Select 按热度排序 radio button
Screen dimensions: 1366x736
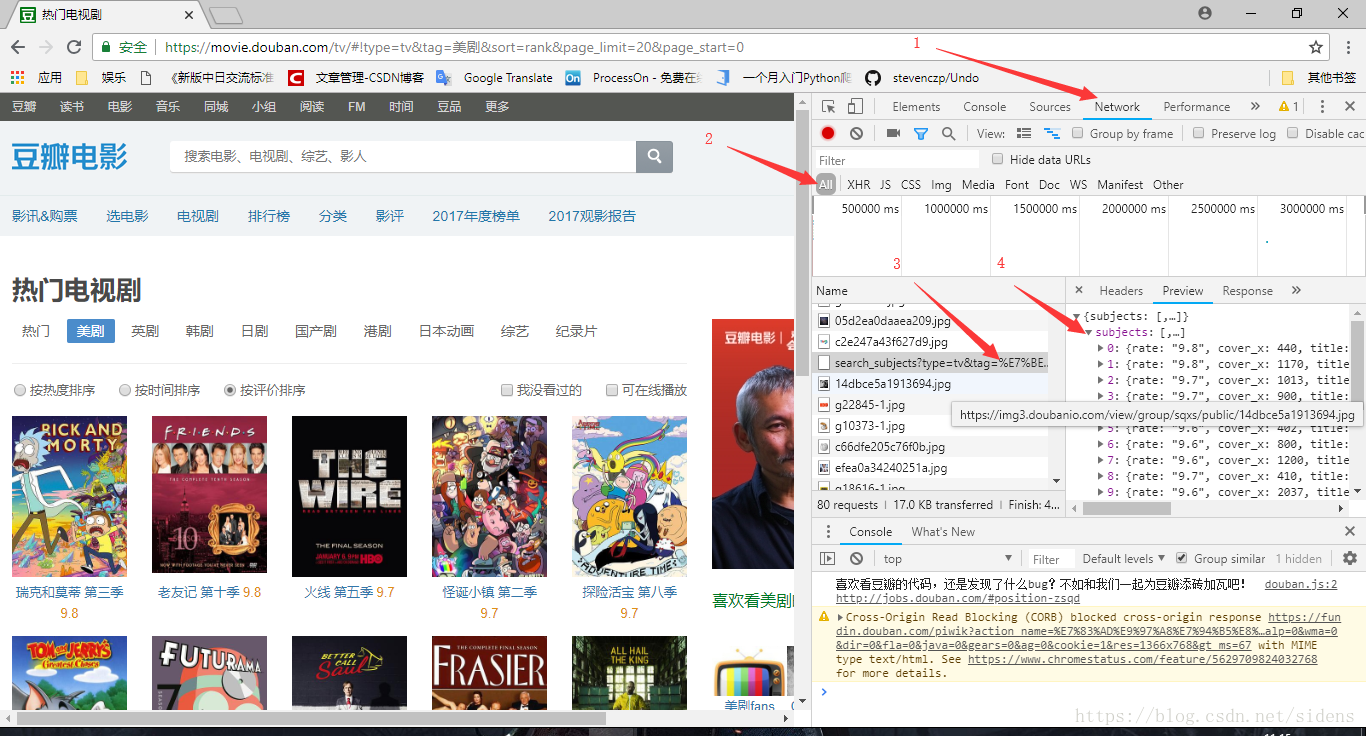coord(20,390)
